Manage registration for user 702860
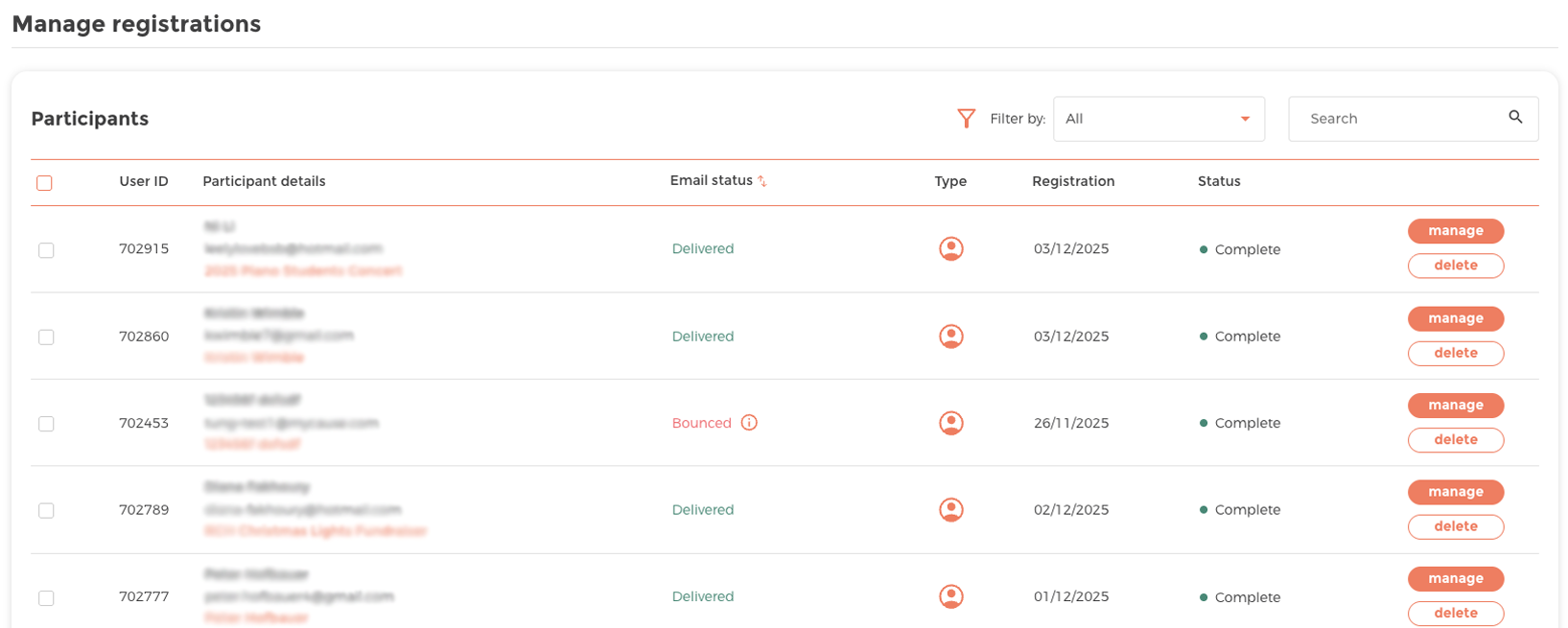 [1456, 318]
